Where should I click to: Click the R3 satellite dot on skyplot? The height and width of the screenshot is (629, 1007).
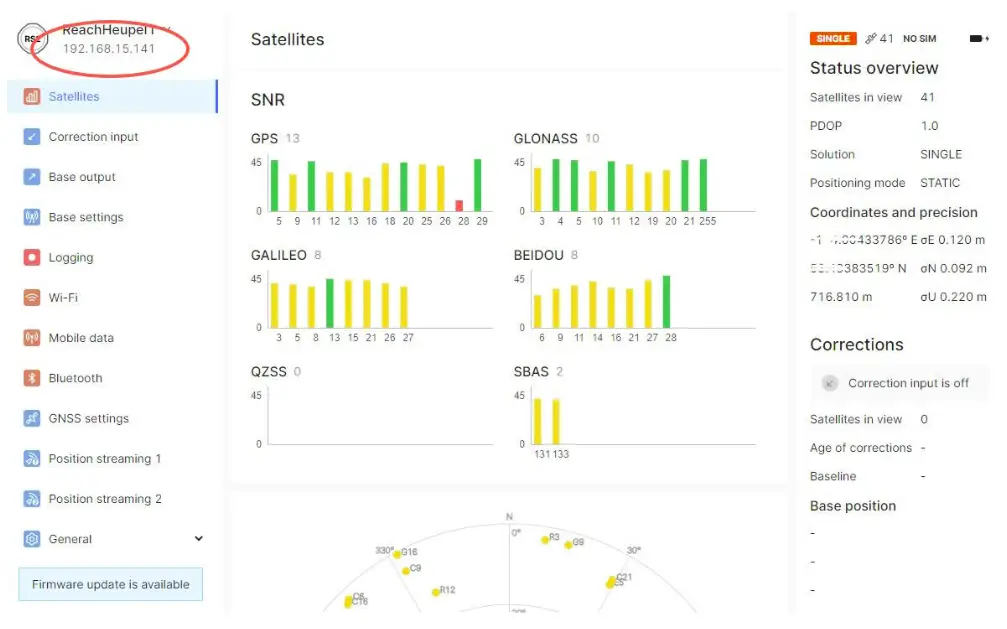545,540
